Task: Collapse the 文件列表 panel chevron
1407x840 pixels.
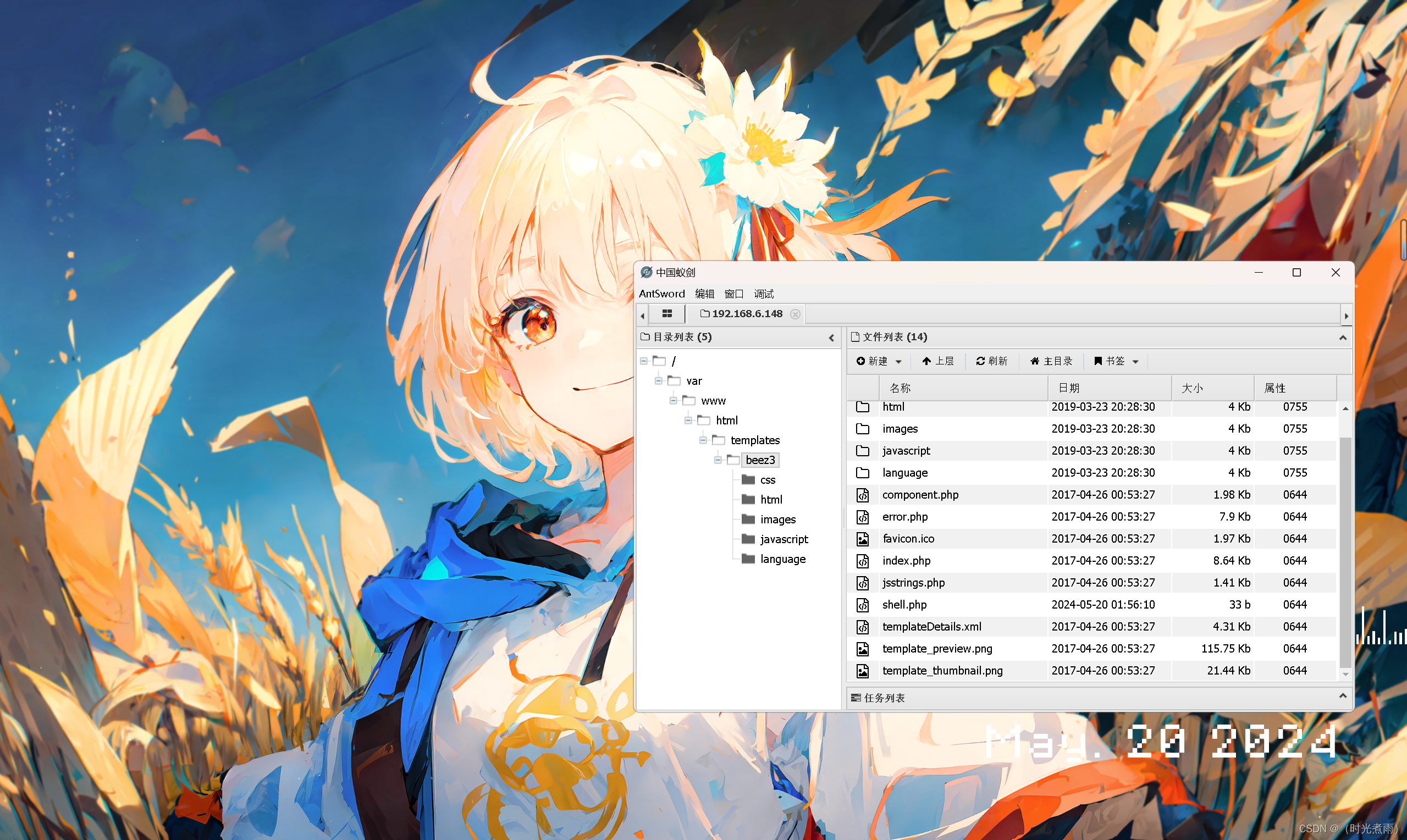Action: click(1343, 338)
